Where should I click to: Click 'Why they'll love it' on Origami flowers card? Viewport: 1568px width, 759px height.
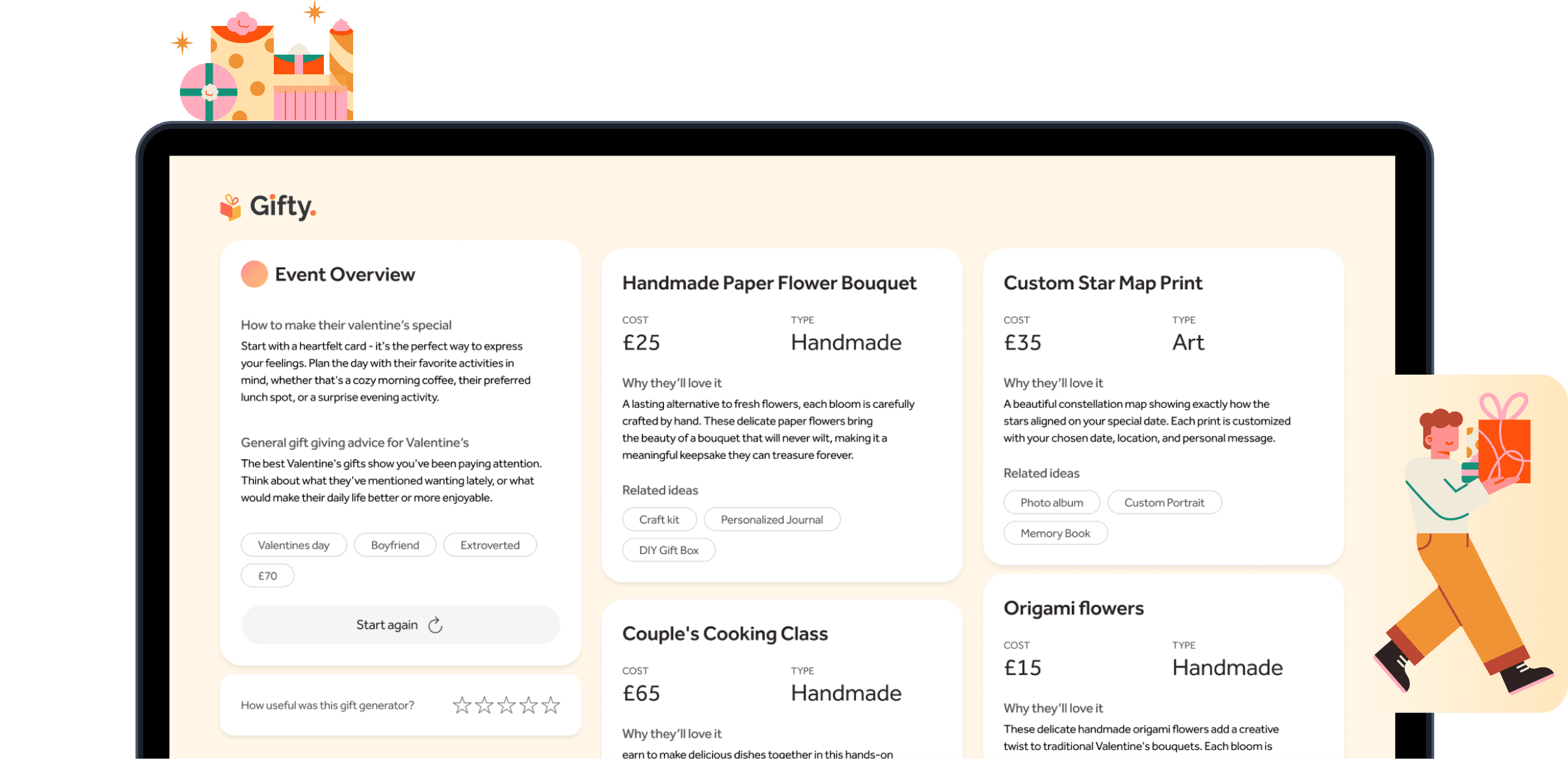pos(1053,708)
